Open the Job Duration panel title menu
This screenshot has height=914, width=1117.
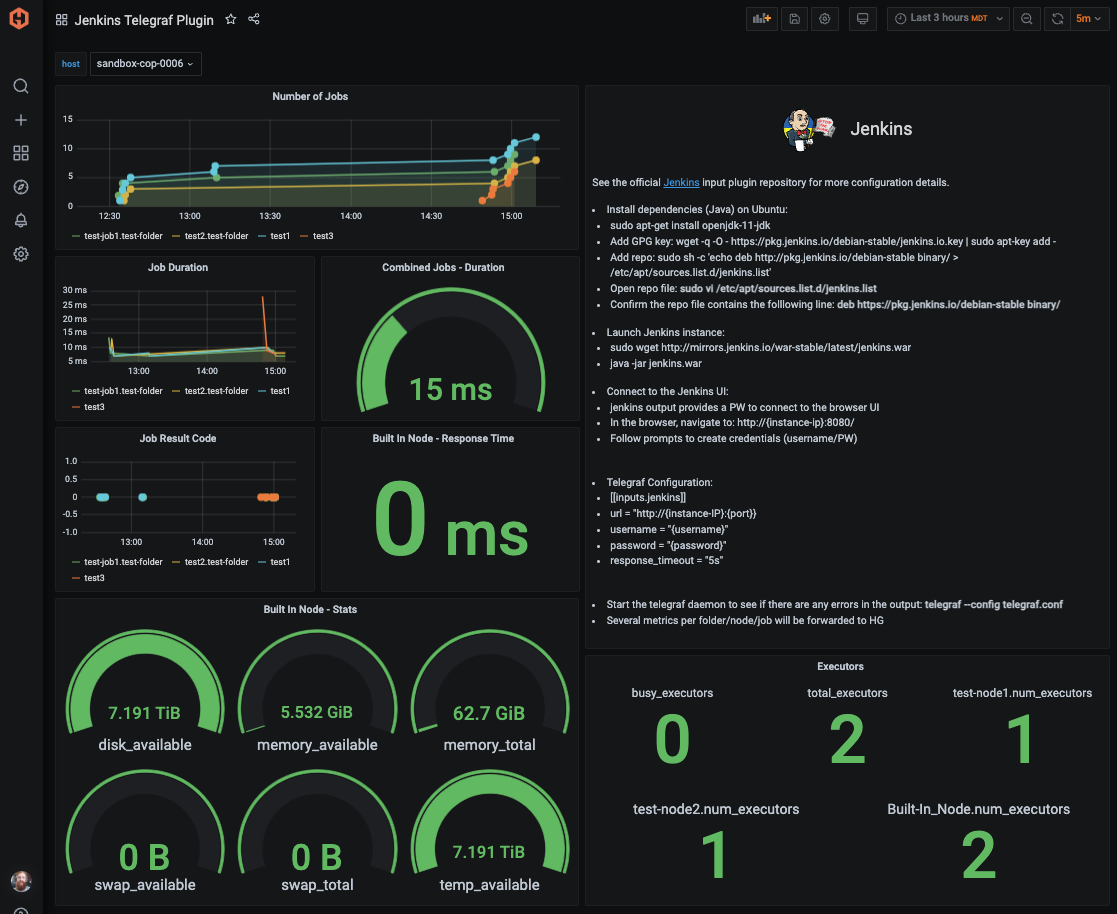[x=178, y=267]
